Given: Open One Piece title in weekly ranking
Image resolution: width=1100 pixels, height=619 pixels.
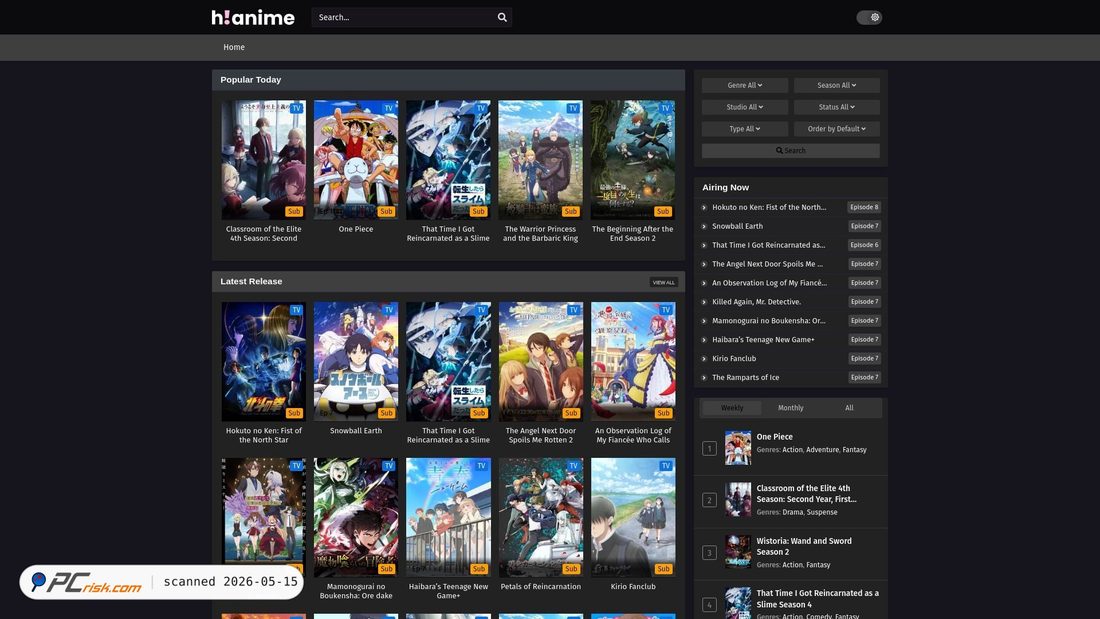Looking at the screenshot, I should (x=774, y=437).
